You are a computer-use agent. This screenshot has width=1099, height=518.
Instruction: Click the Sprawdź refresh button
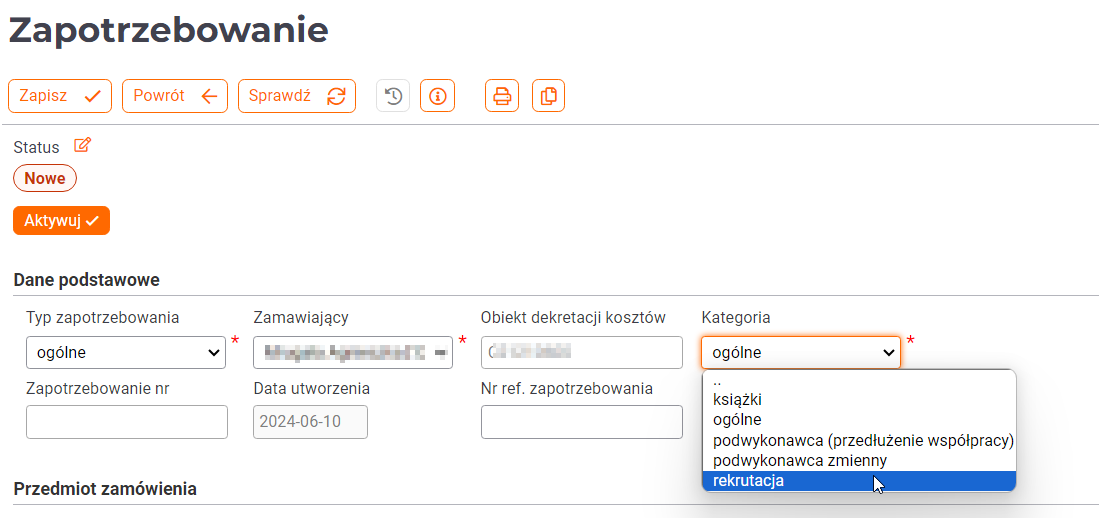coord(297,96)
